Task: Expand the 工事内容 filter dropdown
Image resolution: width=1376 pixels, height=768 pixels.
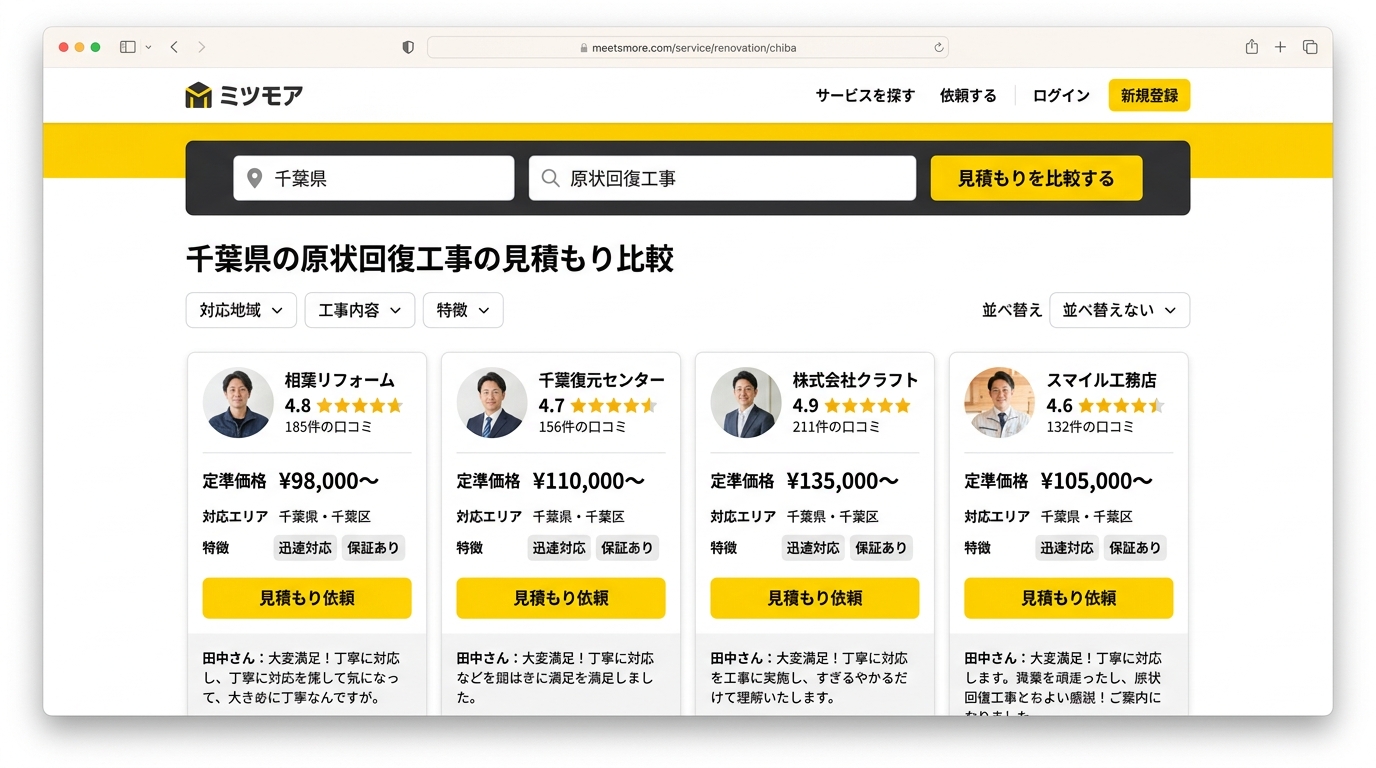Action: point(360,310)
